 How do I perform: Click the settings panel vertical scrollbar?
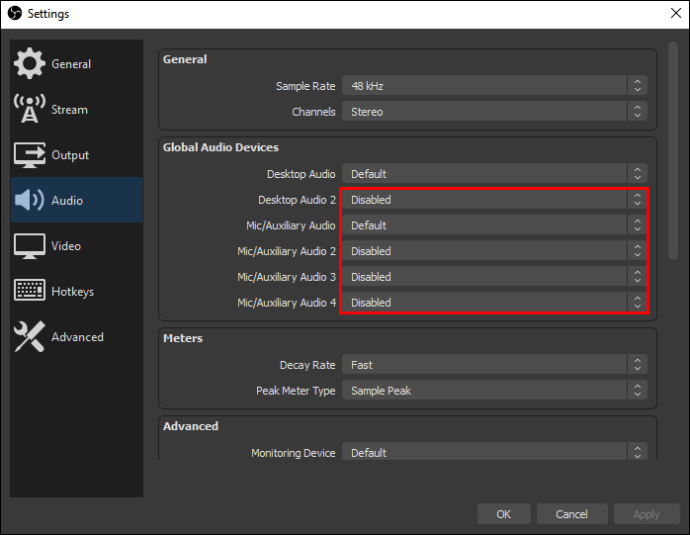point(673,150)
